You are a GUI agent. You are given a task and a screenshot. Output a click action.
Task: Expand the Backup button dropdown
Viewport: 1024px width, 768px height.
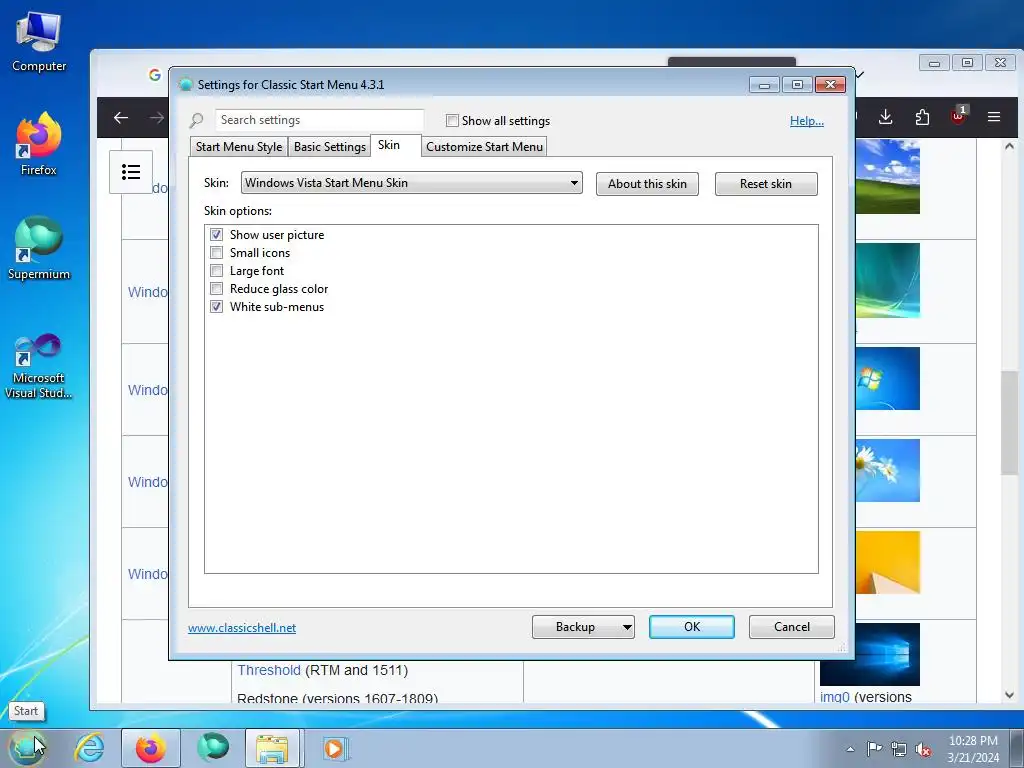[626, 627]
